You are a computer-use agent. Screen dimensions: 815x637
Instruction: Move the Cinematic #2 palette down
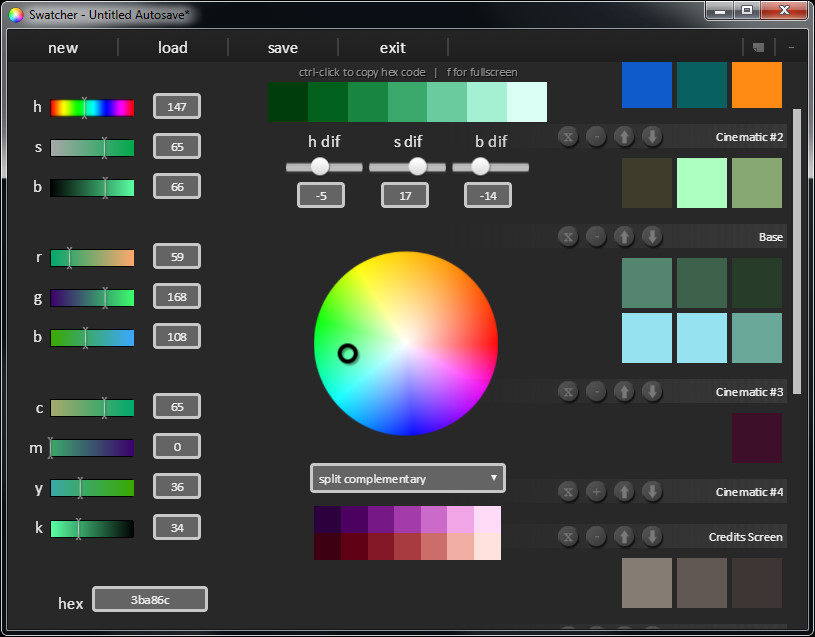pyautogui.click(x=652, y=137)
